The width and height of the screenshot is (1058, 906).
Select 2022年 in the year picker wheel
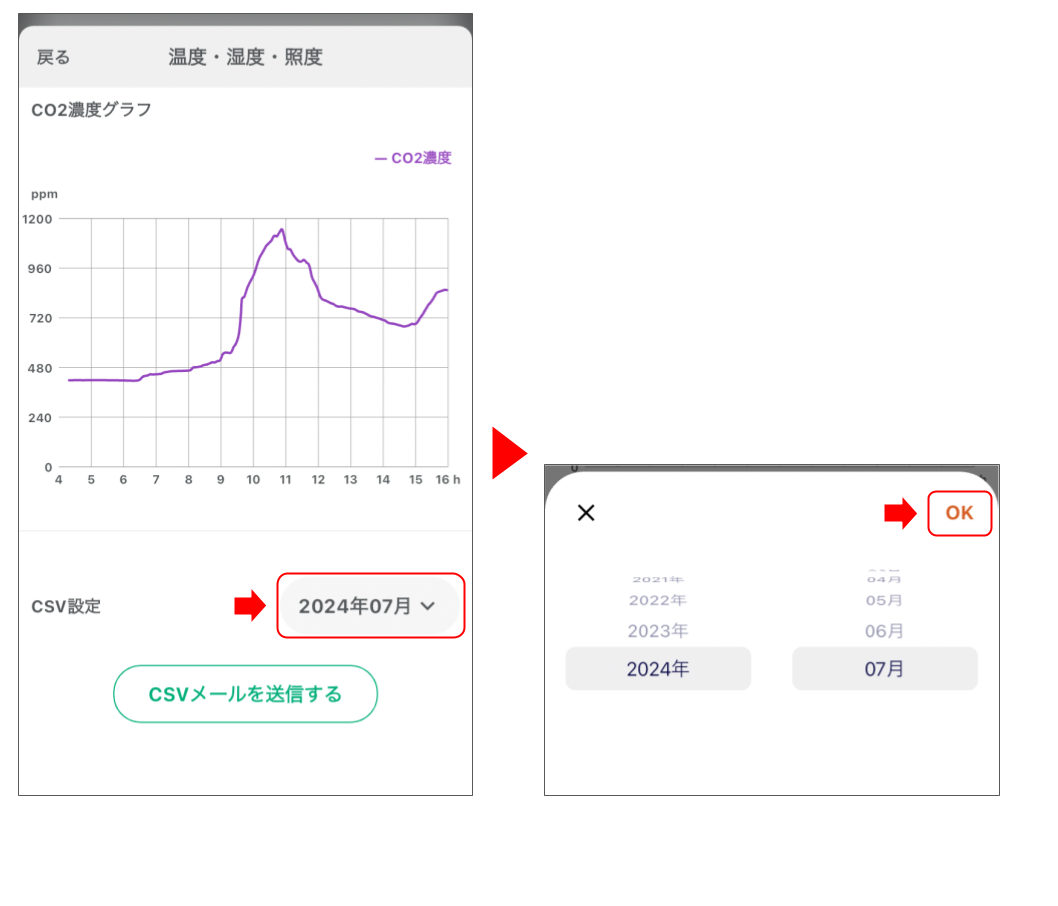pos(659,600)
